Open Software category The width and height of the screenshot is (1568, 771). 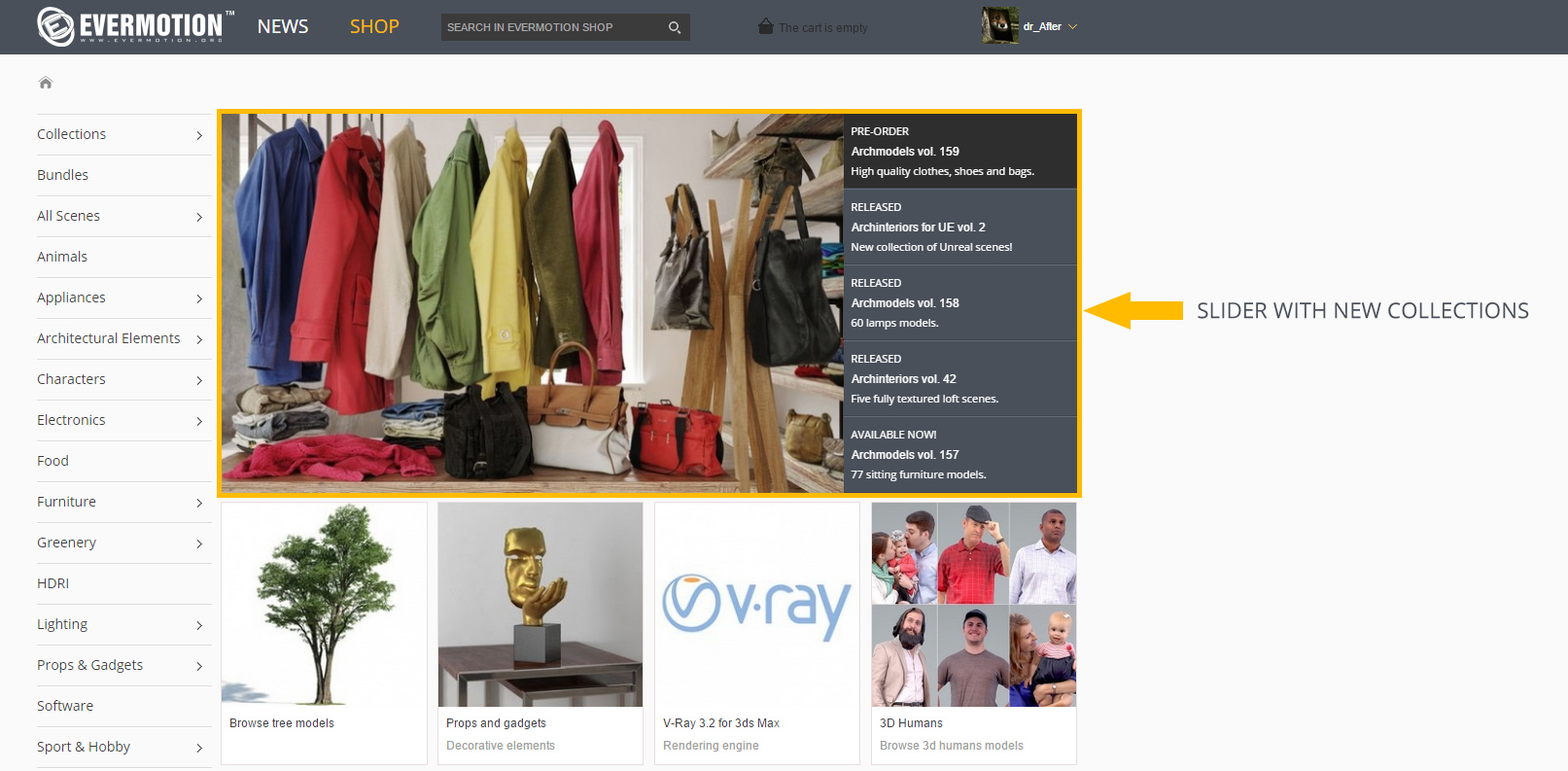tap(65, 706)
